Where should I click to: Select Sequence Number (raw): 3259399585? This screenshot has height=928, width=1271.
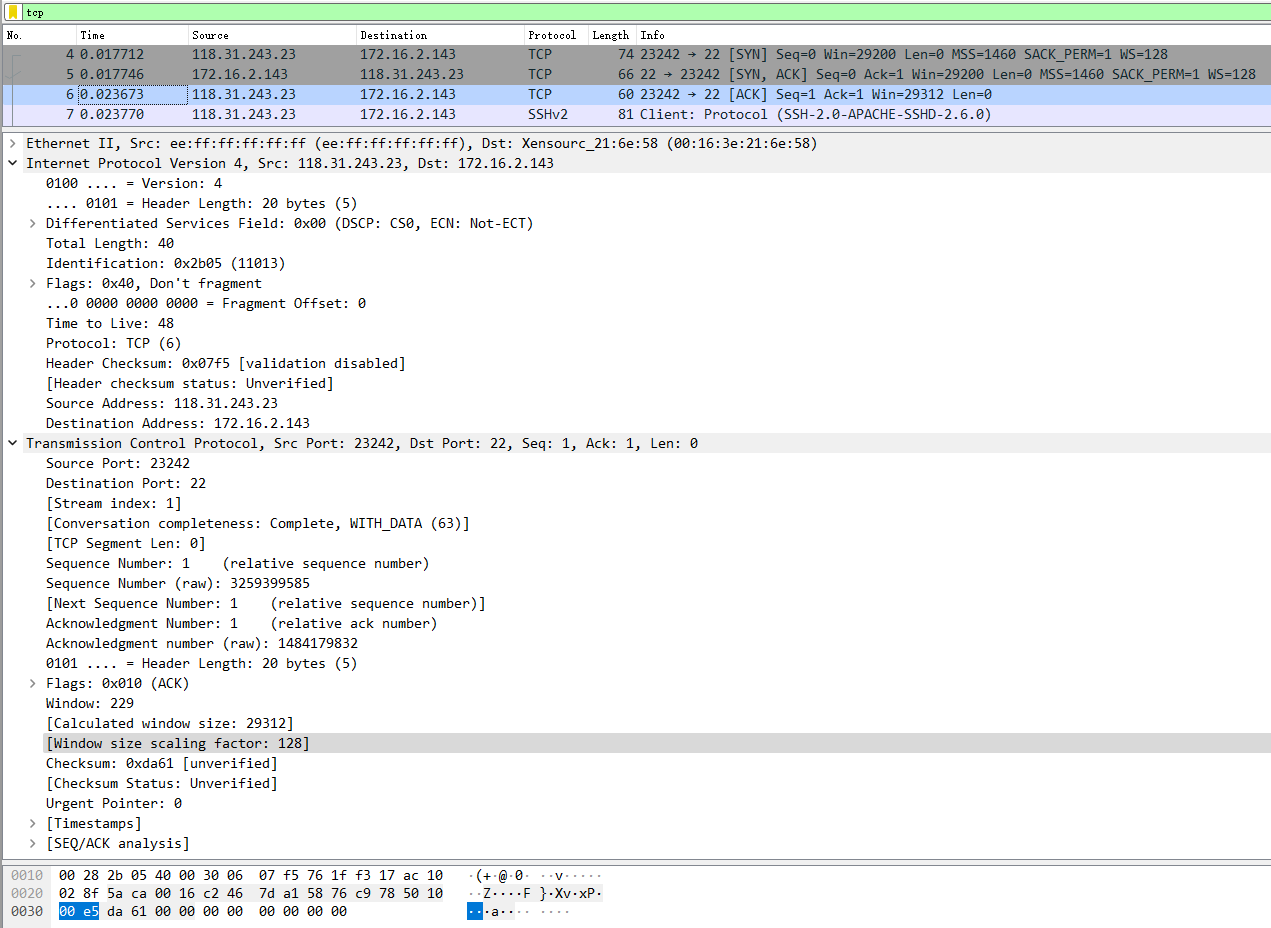click(177, 583)
